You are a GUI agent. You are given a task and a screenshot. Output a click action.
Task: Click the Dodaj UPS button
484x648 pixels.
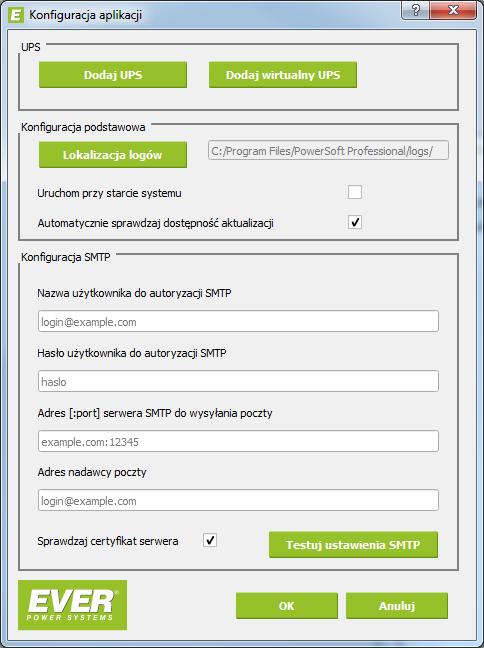tap(113, 75)
